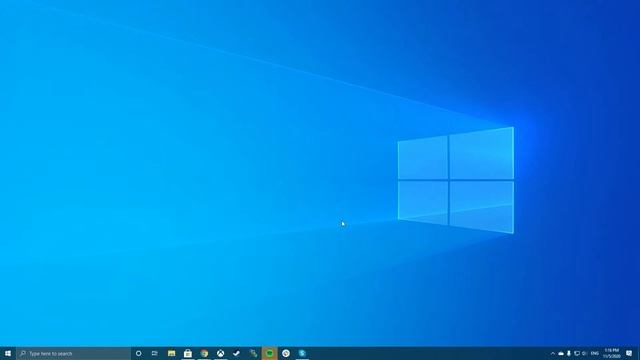
Task: Open the Microsoft Store taskbar icon
Action: click(x=188, y=353)
